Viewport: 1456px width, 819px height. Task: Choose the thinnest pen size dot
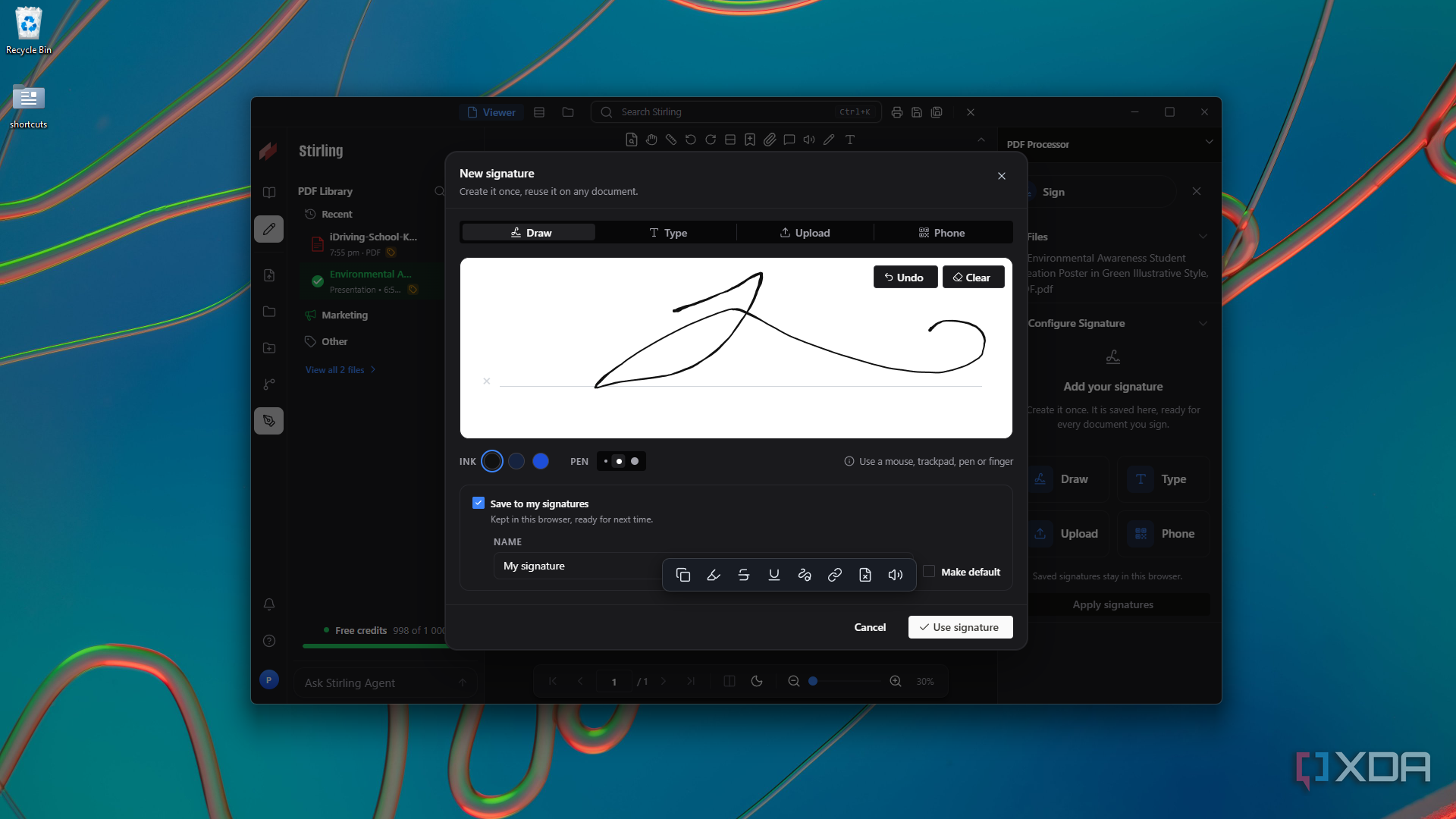point(606,461)
